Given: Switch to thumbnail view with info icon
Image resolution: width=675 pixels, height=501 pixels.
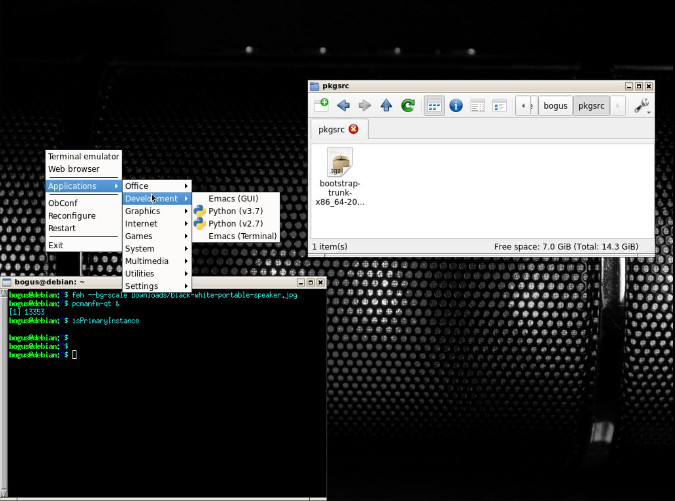Looking at the screenshot, I should coord(456,105).
